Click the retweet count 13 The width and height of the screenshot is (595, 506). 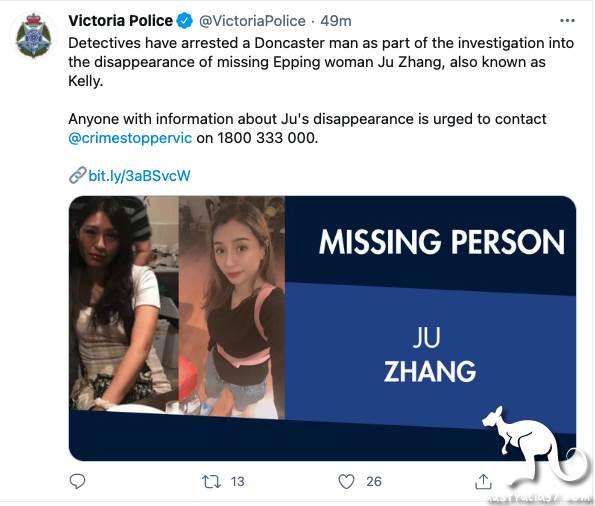pos(238,481)
